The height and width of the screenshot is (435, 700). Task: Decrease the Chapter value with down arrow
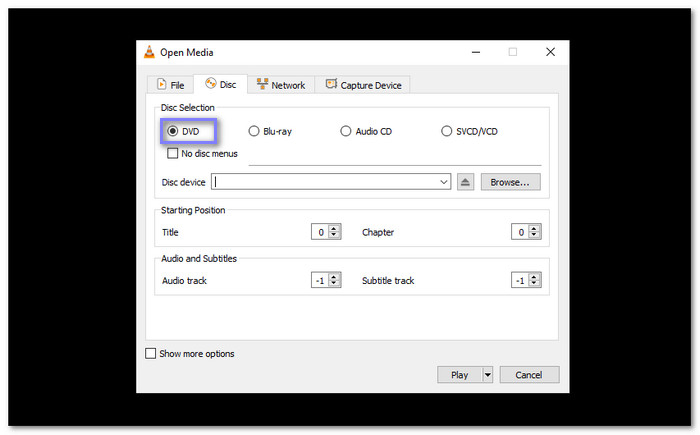(534, 235)
